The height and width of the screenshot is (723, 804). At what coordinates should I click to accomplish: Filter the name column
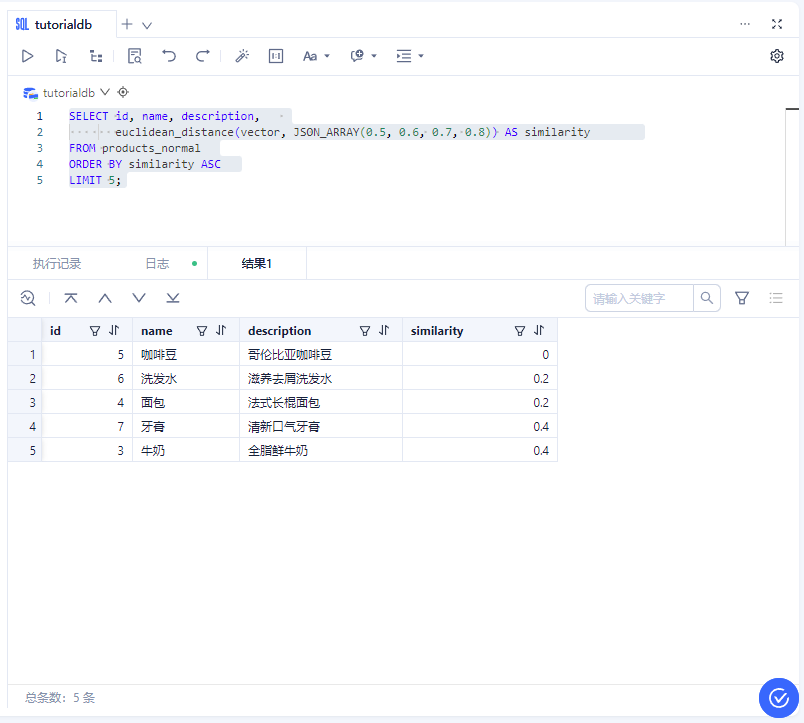pos(202,331)
